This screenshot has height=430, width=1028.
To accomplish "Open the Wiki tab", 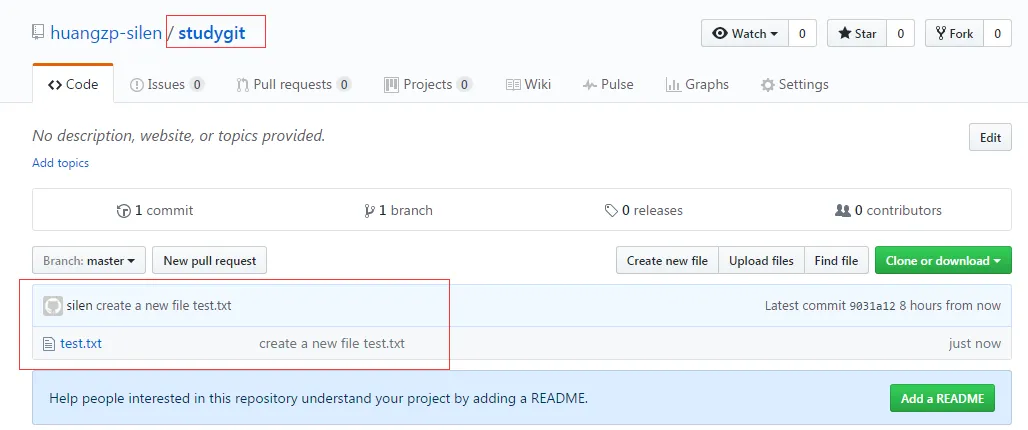I will coord(528,85).
